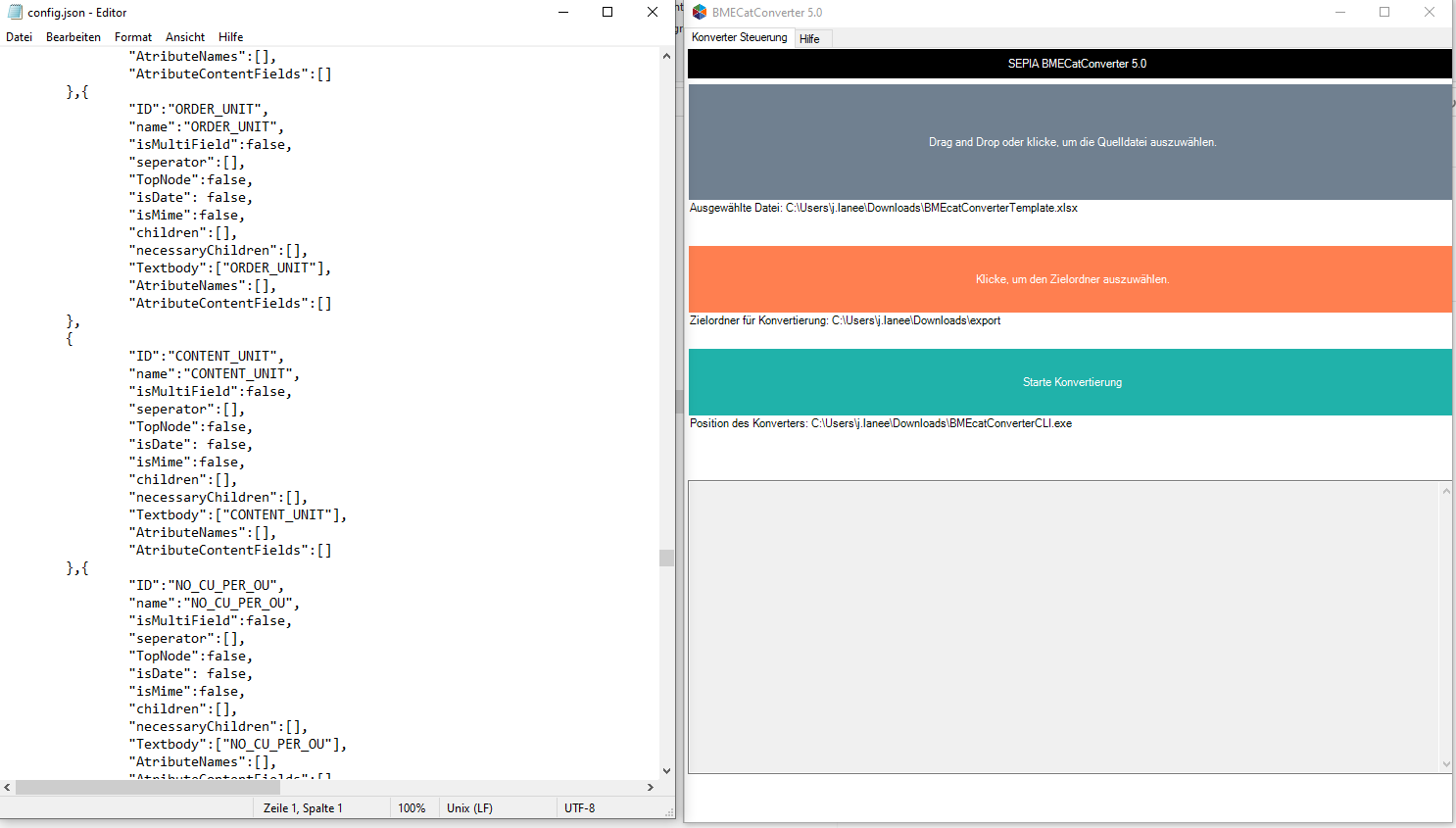Click the Editor horizontal scrollbar right arrow

tap(651, 787)
